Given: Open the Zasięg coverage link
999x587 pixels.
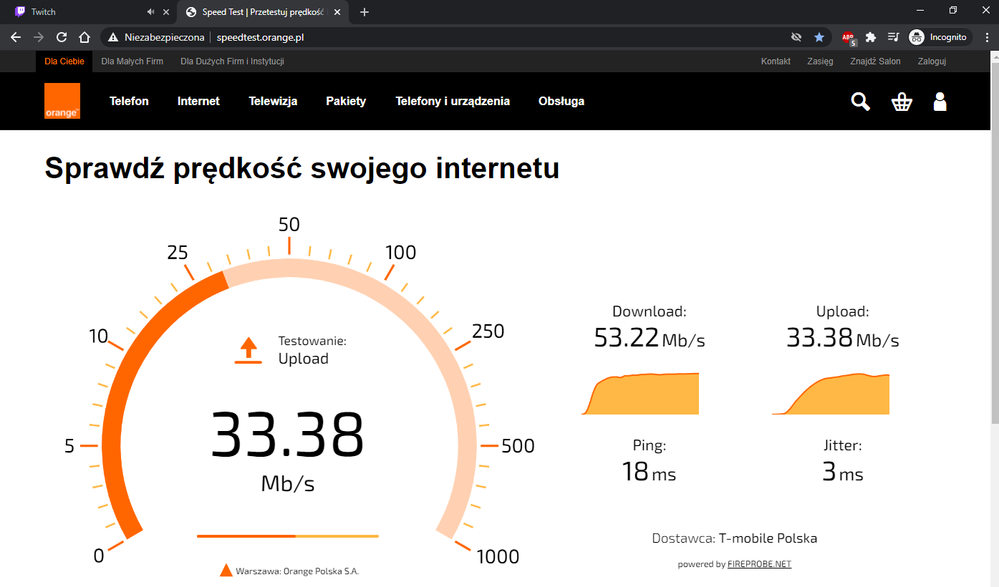Looking at the screenshot, I should (x=820, y=61).
